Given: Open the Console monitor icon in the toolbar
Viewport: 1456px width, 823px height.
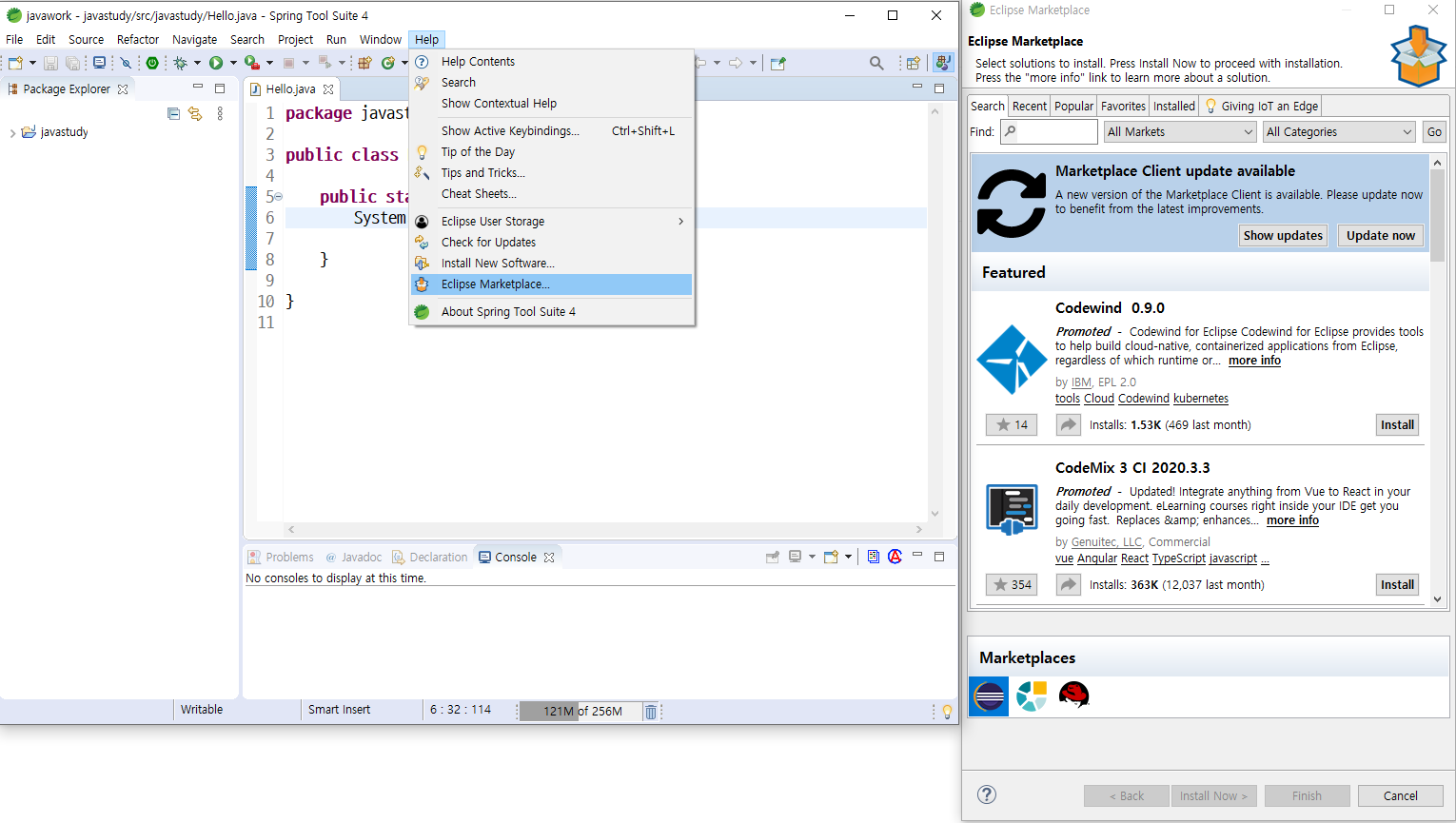Looking at the screenshot, I should (x=99, y=63).
